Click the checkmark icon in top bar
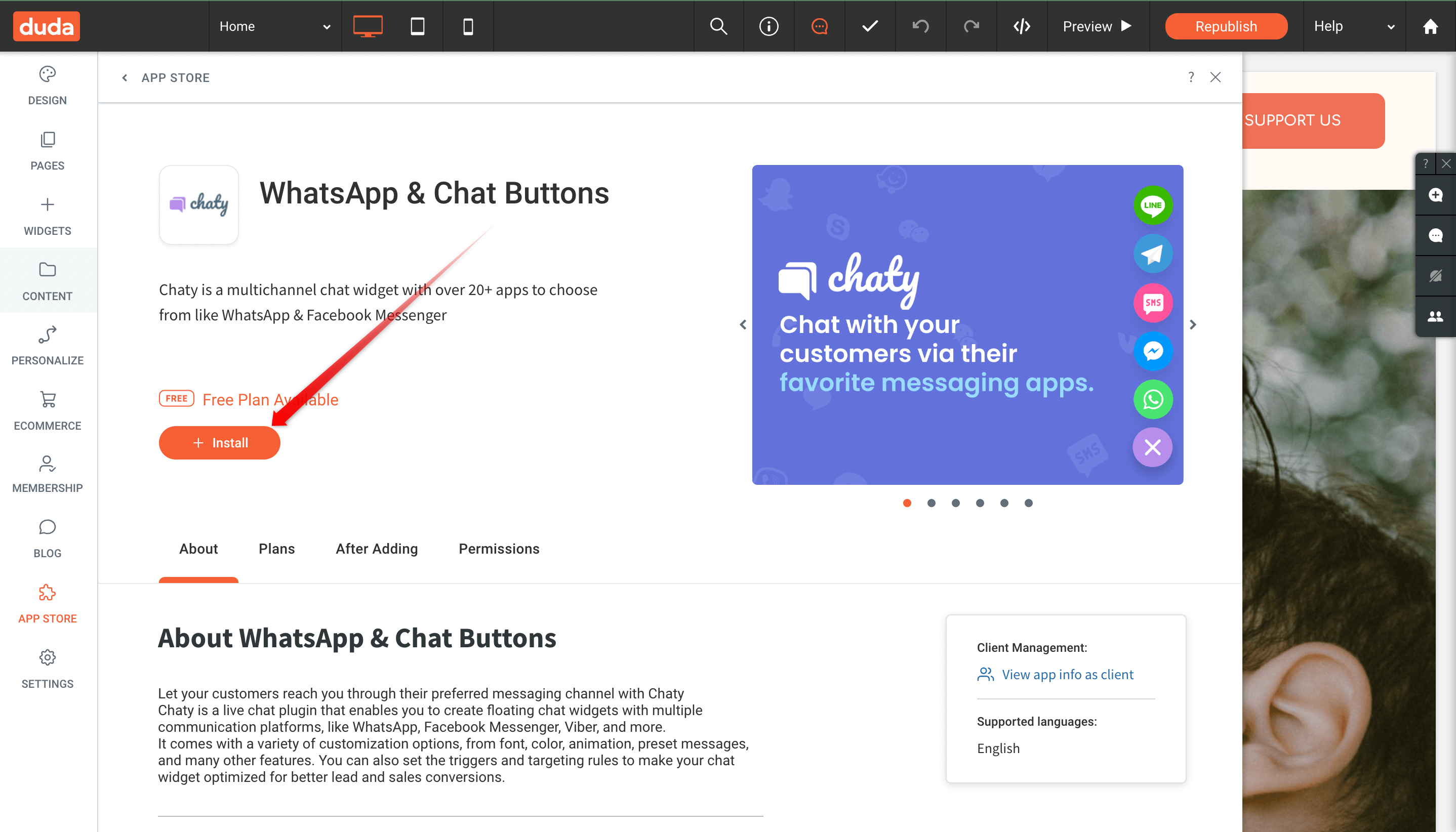Screen dimensions: 1456x832 (x=870, y=26)
